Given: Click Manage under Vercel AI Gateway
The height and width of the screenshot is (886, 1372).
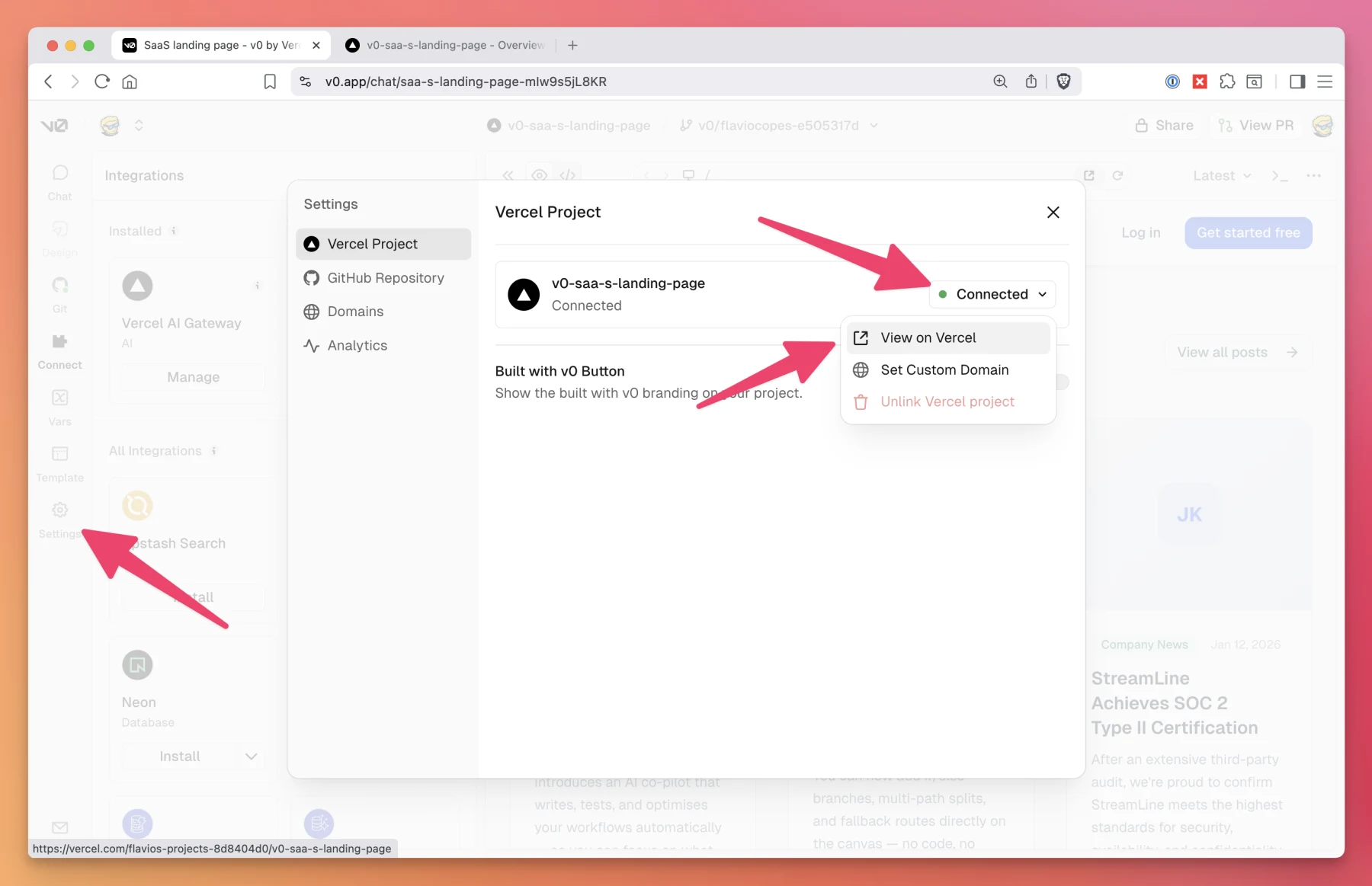Looking at the screenshot, I should (194, 377).
